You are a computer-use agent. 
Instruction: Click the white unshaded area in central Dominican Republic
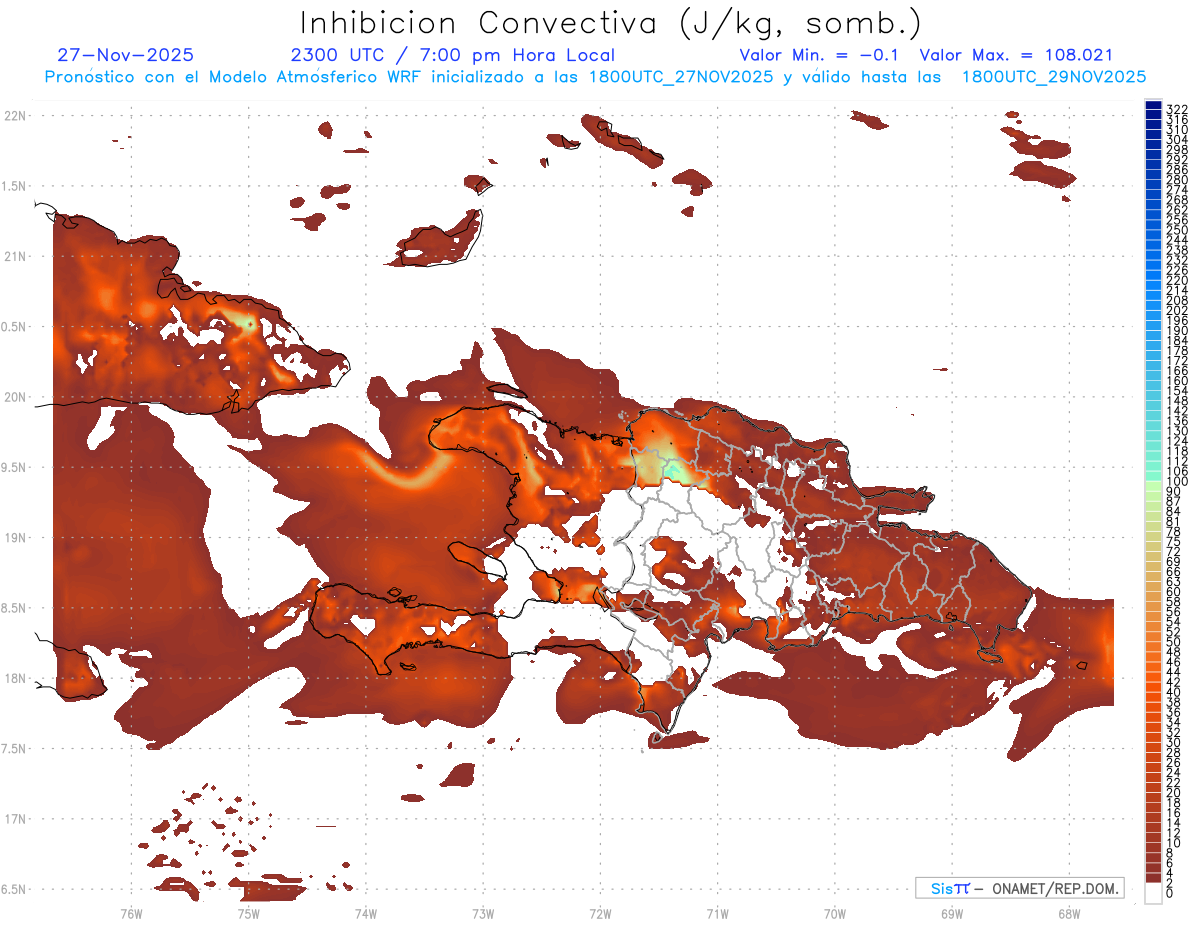[700, 520]
